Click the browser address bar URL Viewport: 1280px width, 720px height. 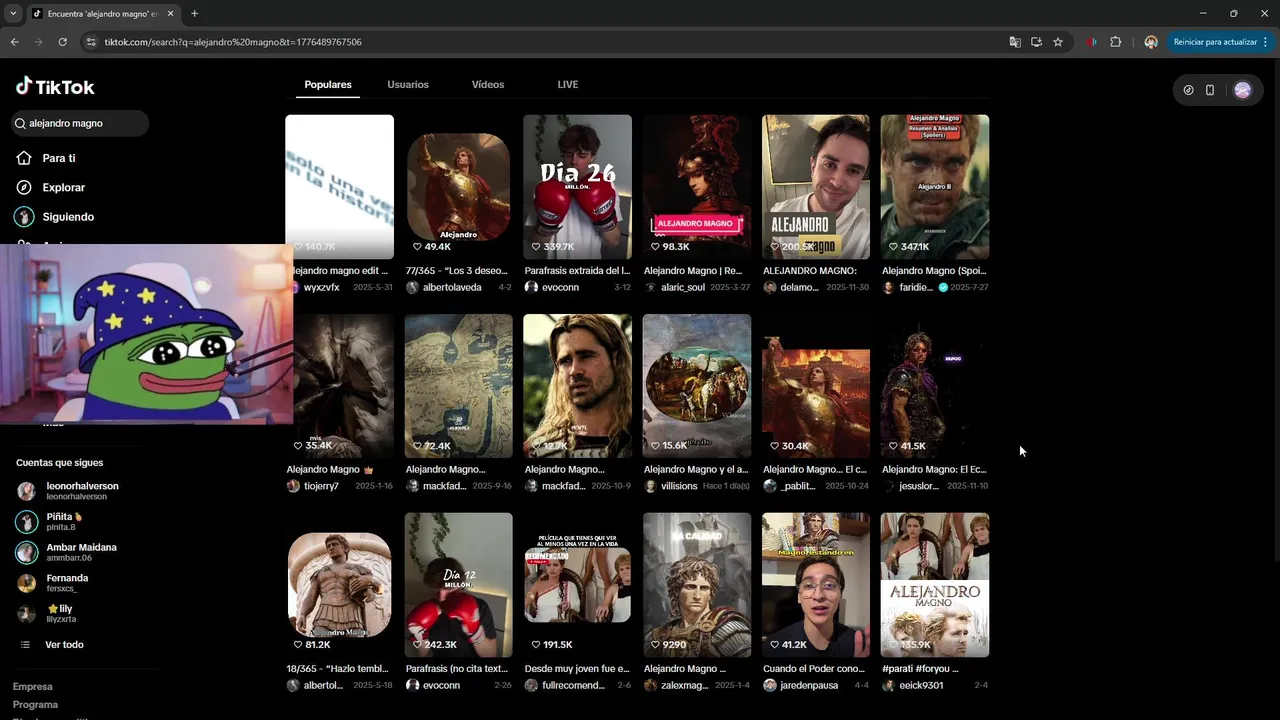point(233,42)
